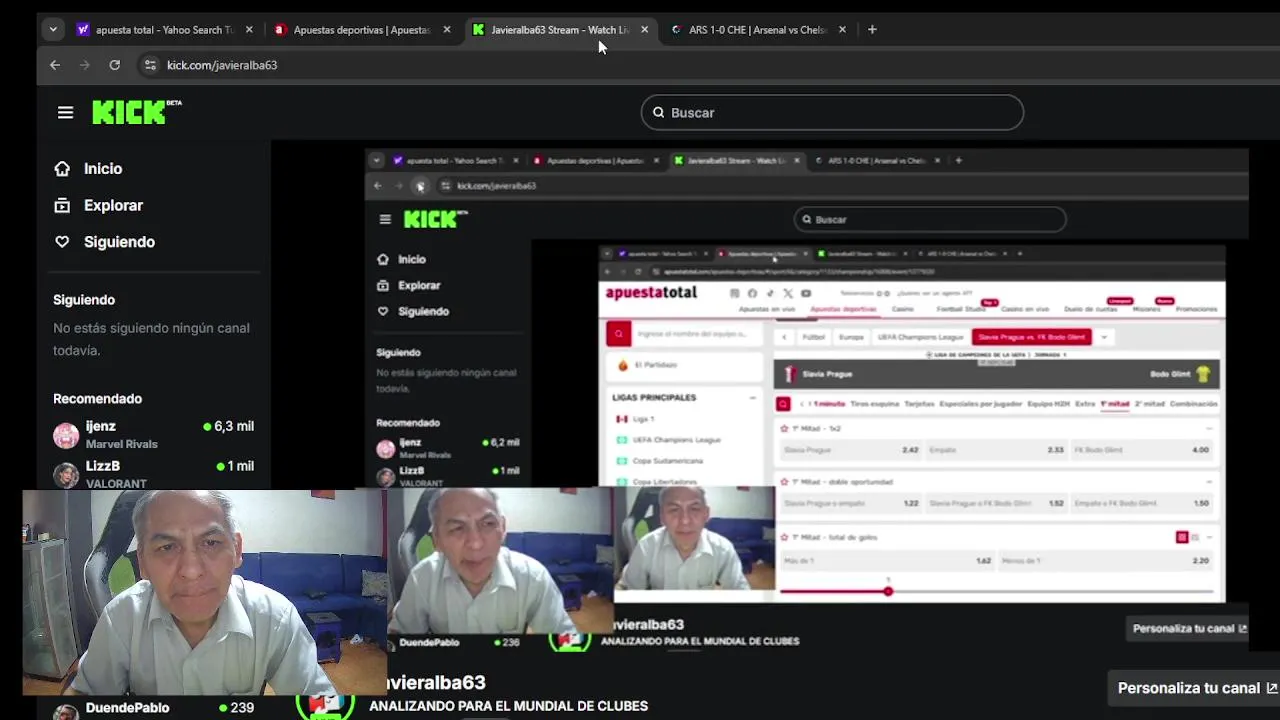This screenshot has width=1280, height=720.
Task: Click Buscar field in streamed Kick page
Action: click(x=930, y=219)
